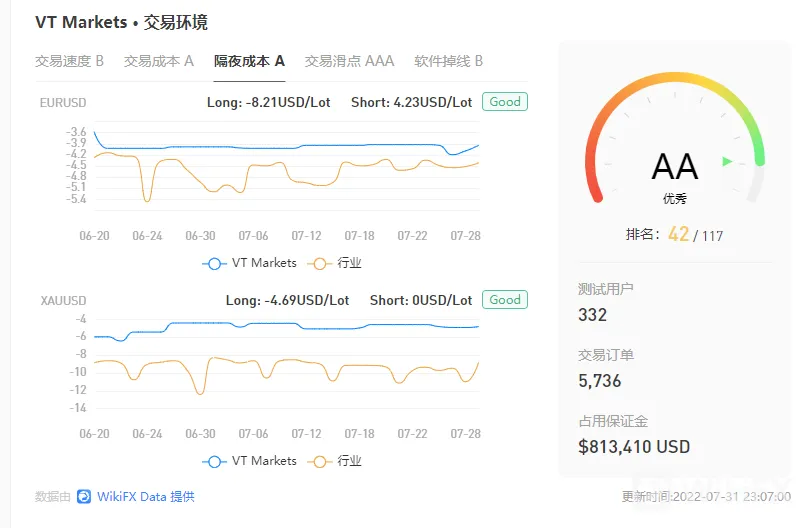The width and height of the screenshot is (803, 528).
Task: Click the Short: 0USD/Lot value
Action: pos(421,301)
